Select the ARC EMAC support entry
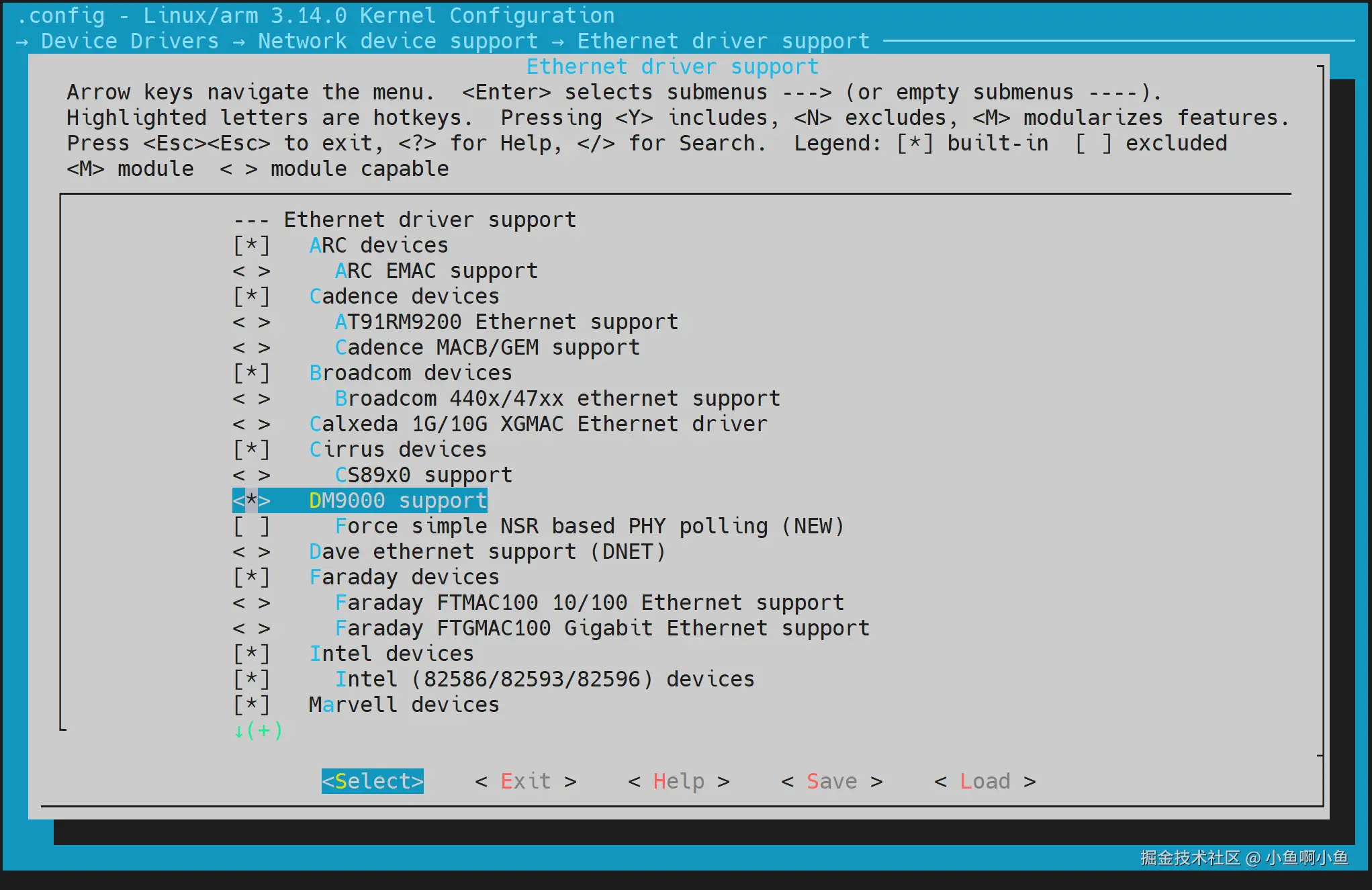 click(x=436, y=271)
